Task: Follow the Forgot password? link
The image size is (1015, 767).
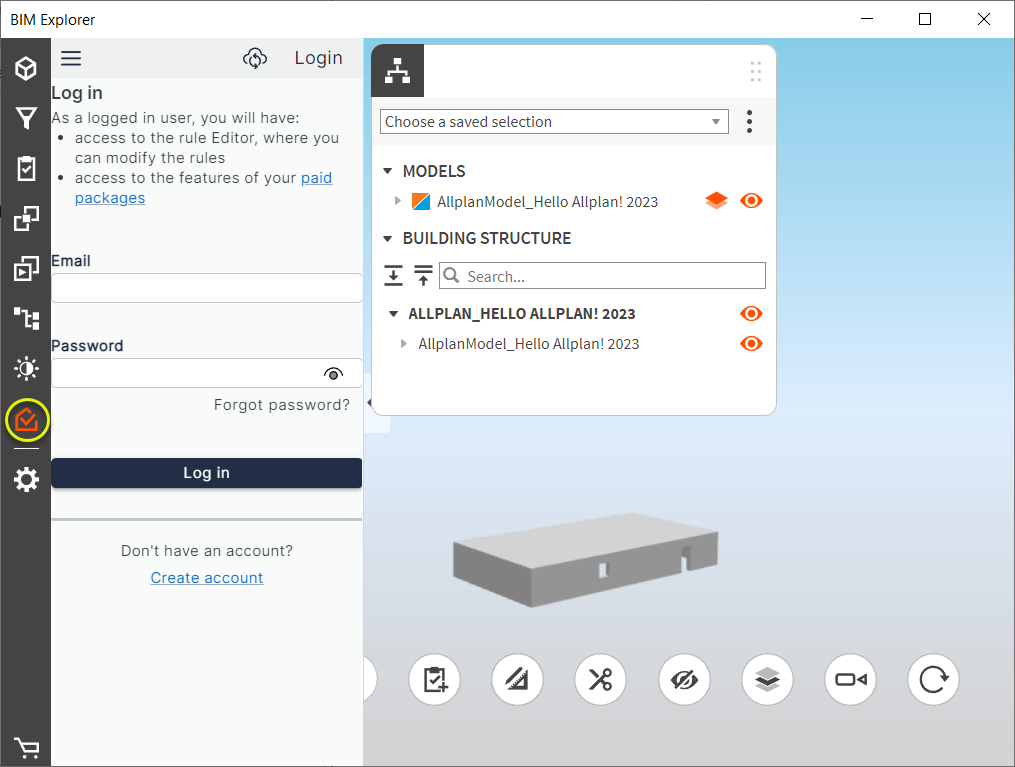Action: 282,405
